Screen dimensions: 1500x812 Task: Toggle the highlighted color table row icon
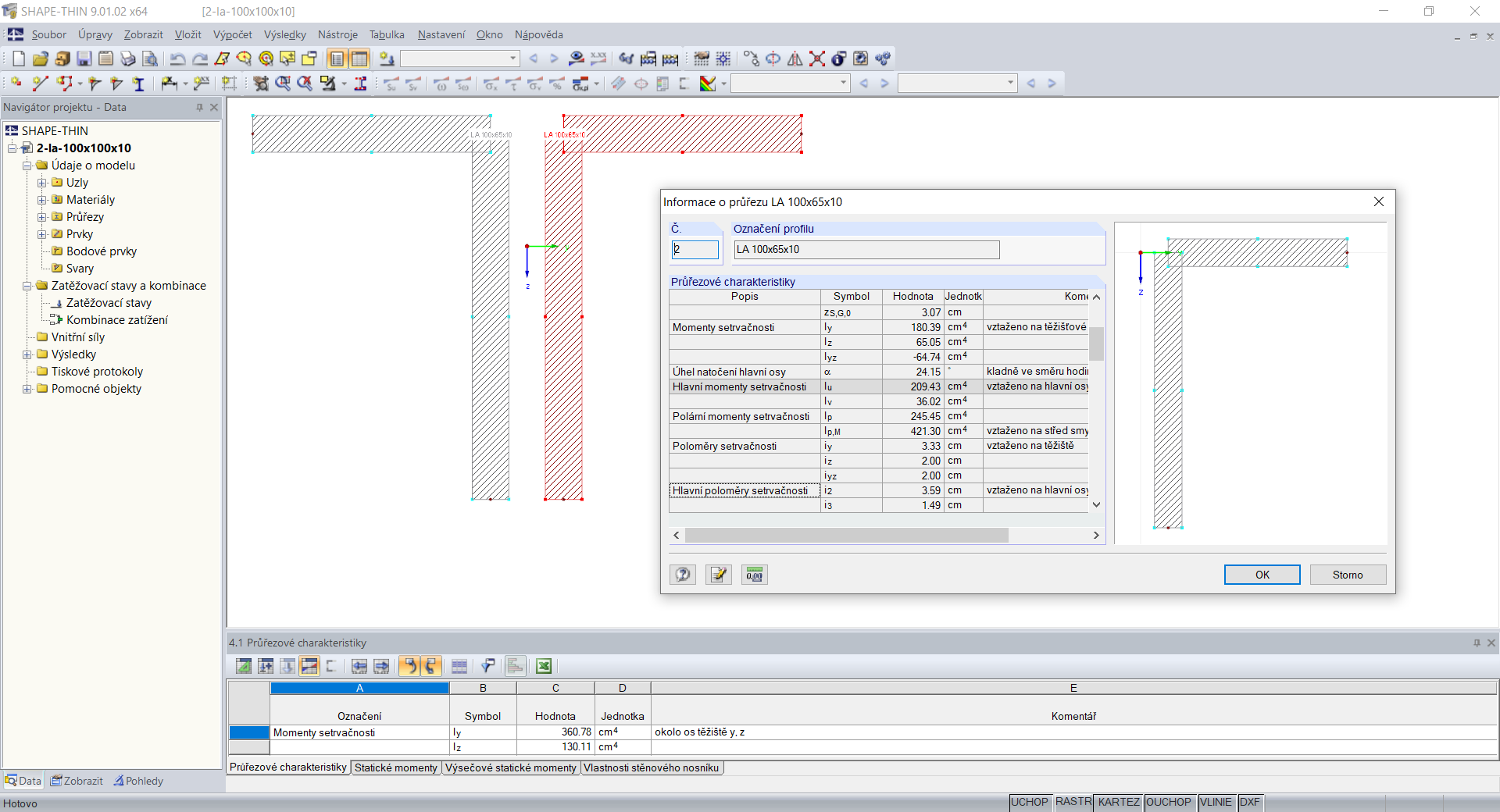click(x=309, y=666)
